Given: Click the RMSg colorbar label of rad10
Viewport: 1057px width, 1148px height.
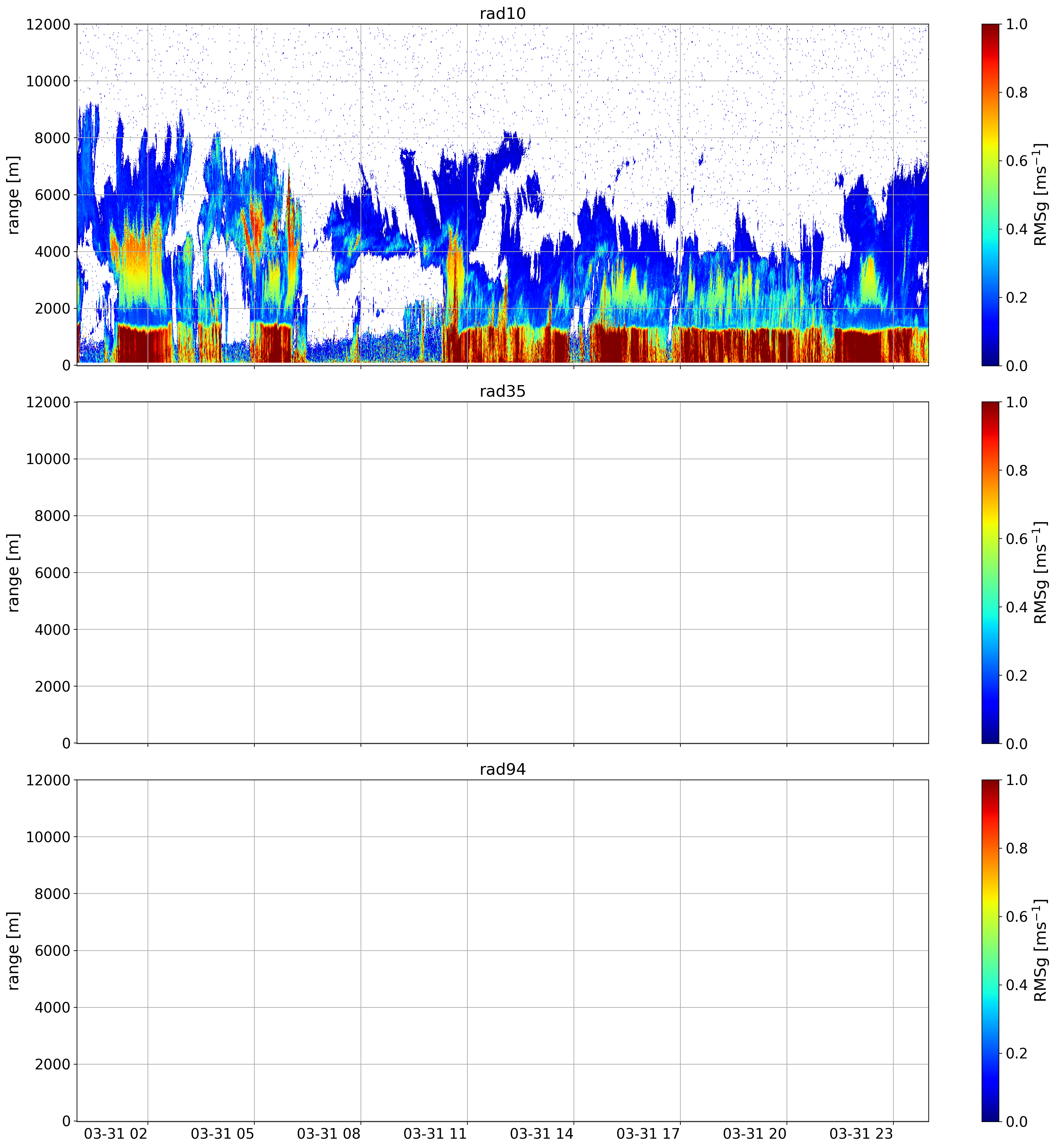Looking at the screenshot, I should pyautogui.click(x=1041, y=194).
